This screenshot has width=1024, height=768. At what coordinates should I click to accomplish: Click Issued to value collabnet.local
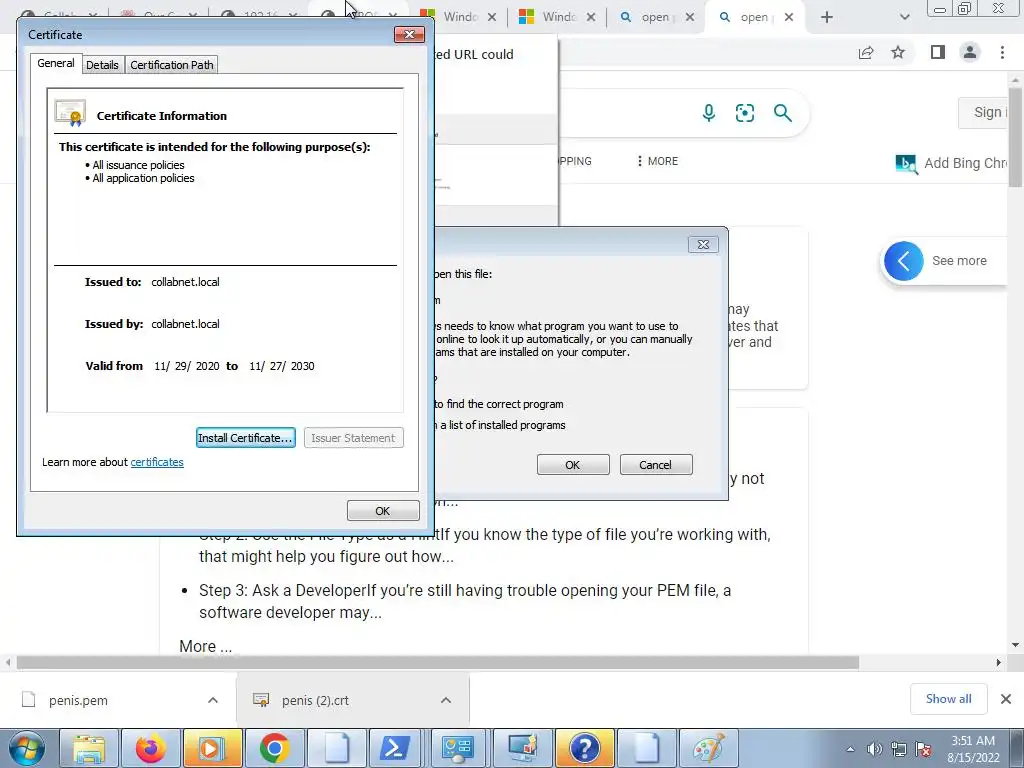tap(185, 282)
